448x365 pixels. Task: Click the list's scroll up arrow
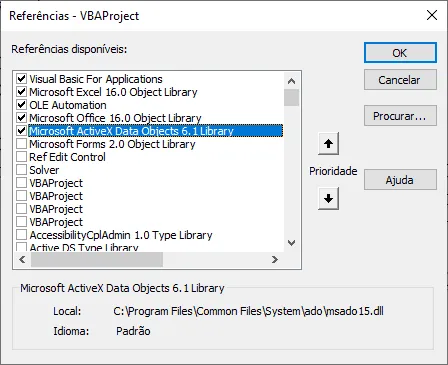click(291, 81)
